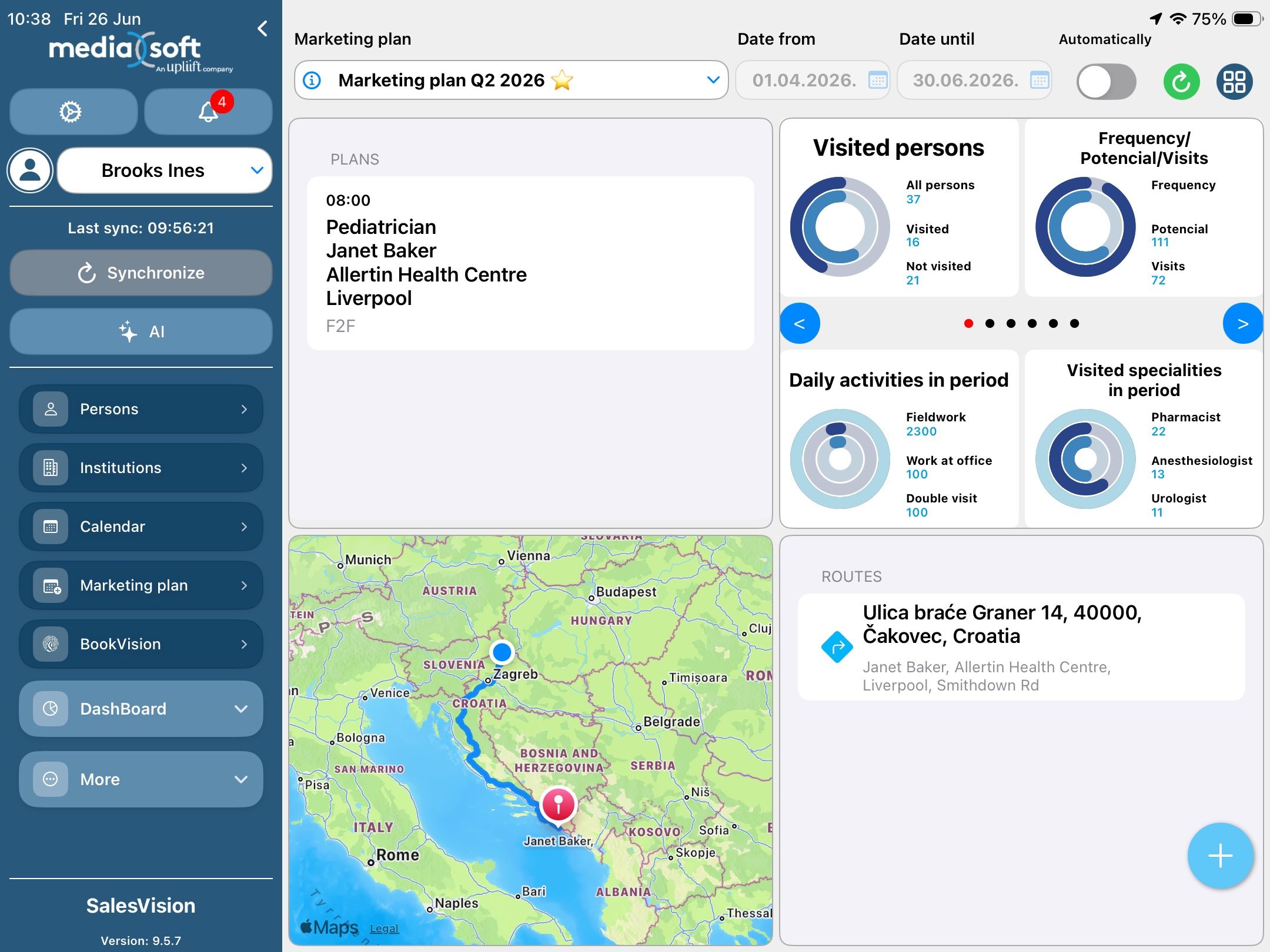
Task: Open route directions arrow icon
Action: [x=837, y=646]
